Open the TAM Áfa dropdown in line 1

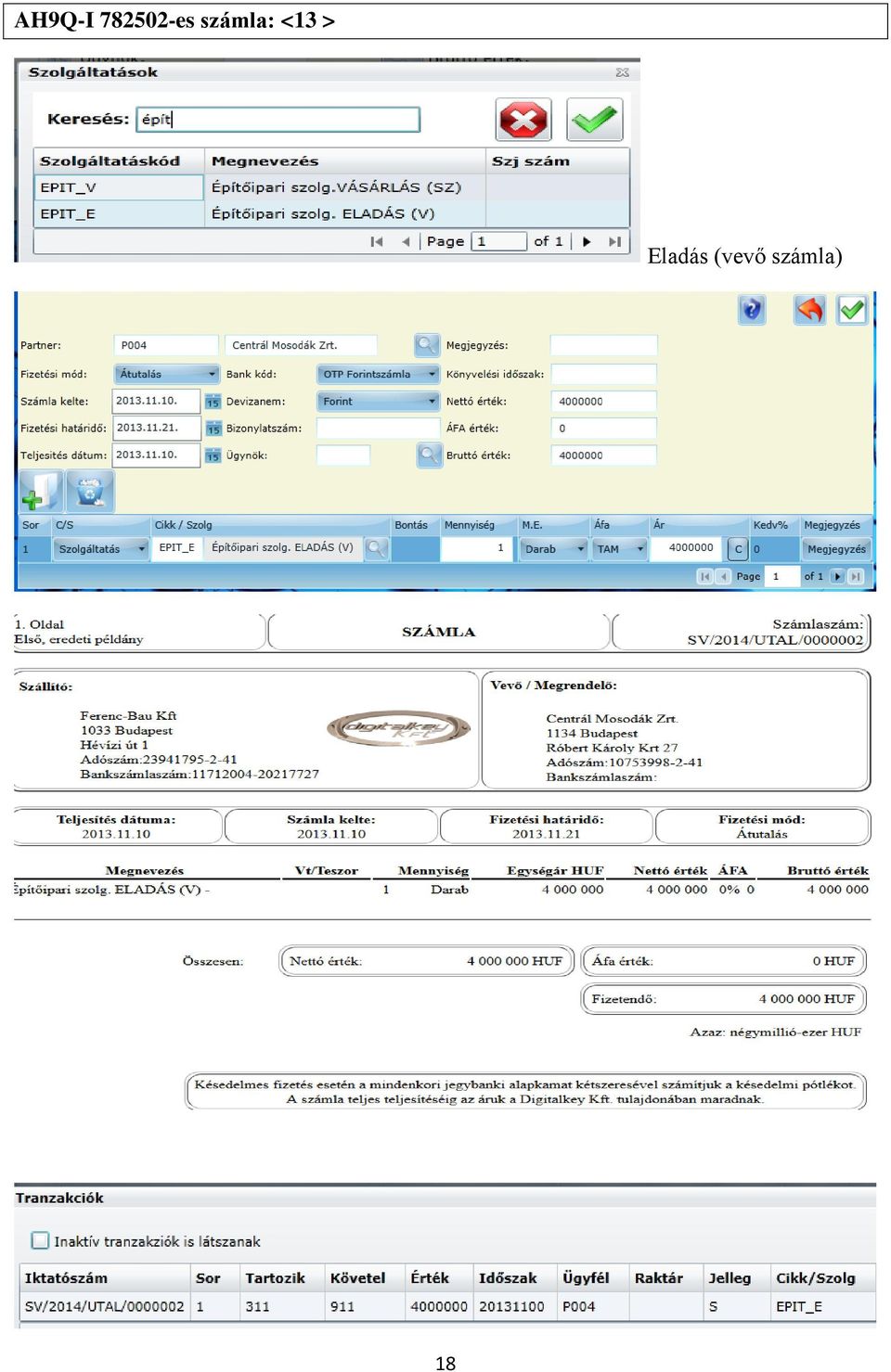(x=620, y=549)
